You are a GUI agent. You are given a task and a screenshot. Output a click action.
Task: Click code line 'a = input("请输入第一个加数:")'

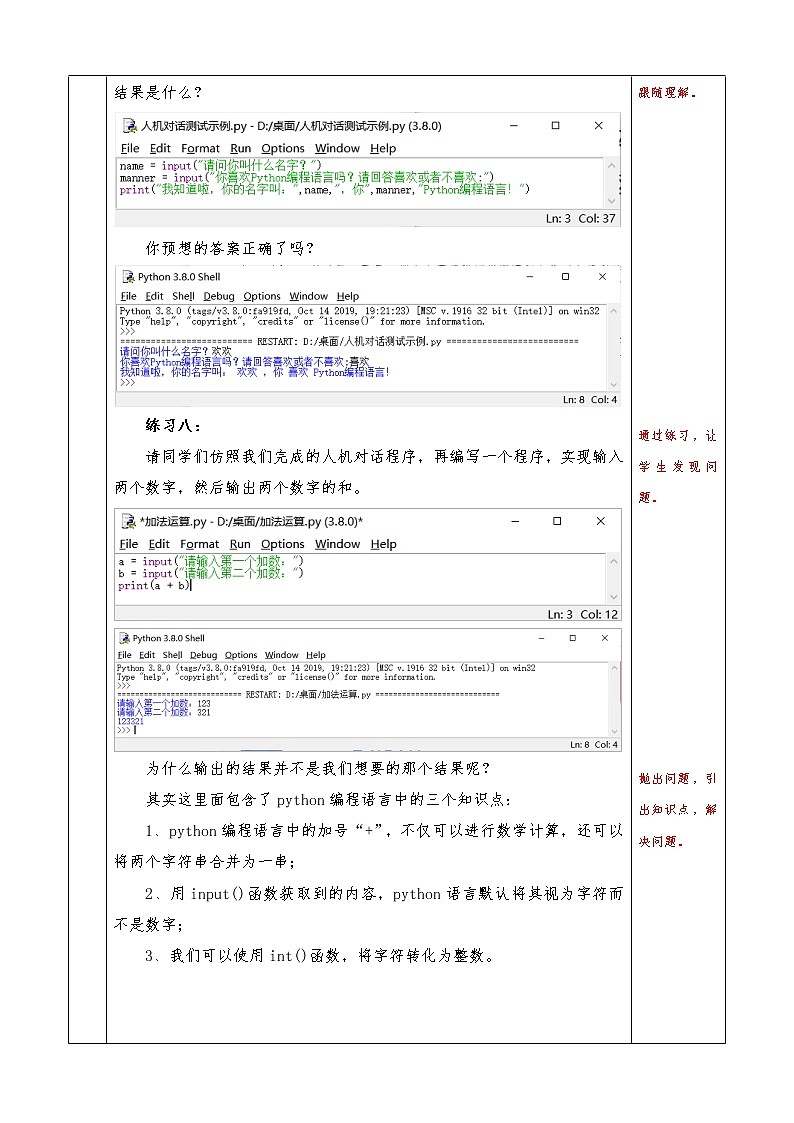[211, 562]
